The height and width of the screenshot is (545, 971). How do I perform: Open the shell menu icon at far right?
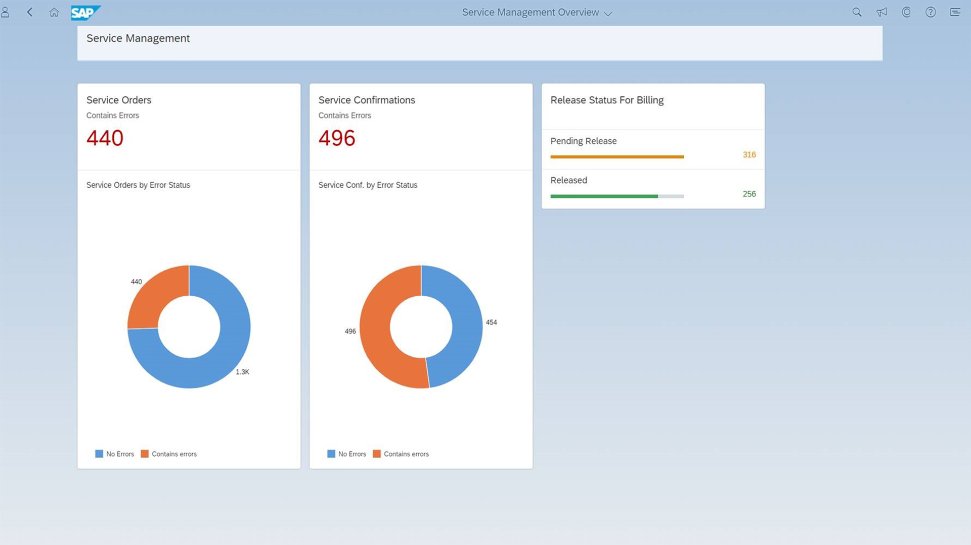point(955,12)
